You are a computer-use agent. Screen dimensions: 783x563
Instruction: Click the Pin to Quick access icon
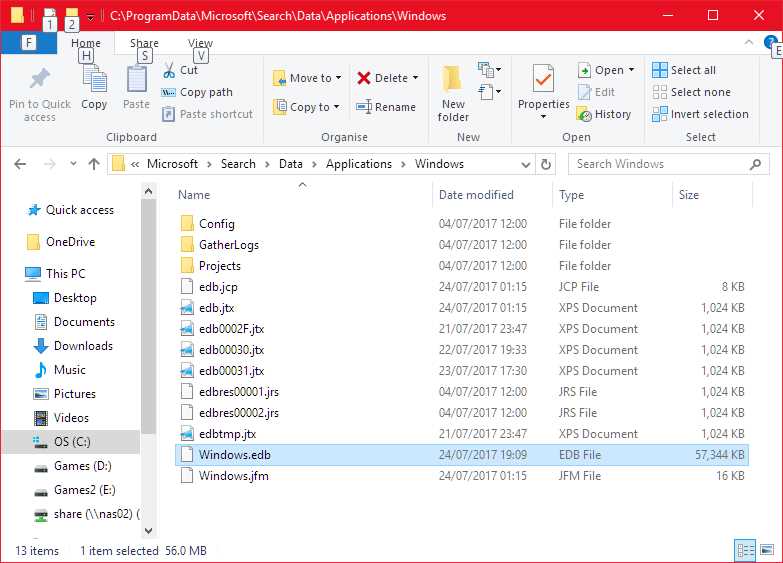(40, 80)
